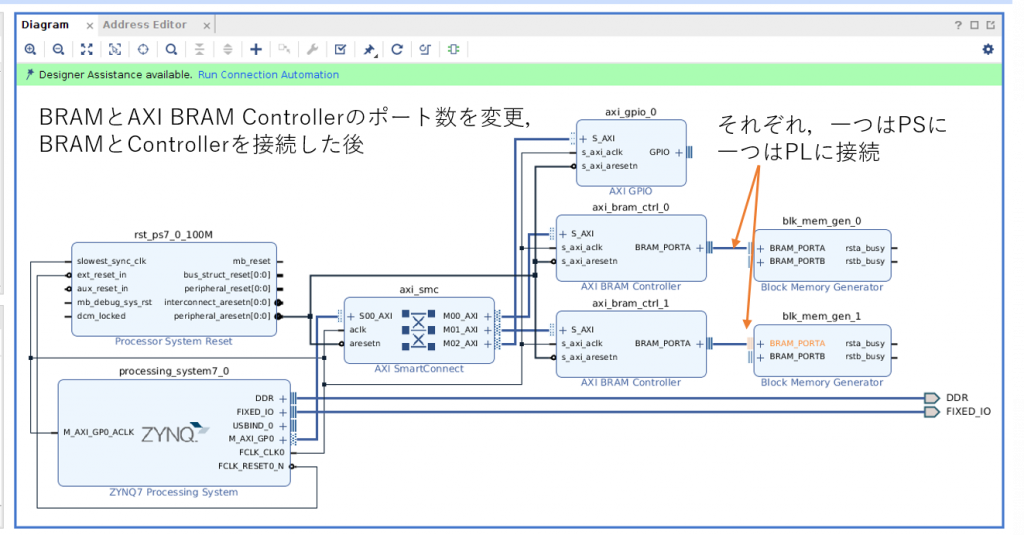
Task: Click the Zoom Fit toolbar icon
Action: [86, 49]
